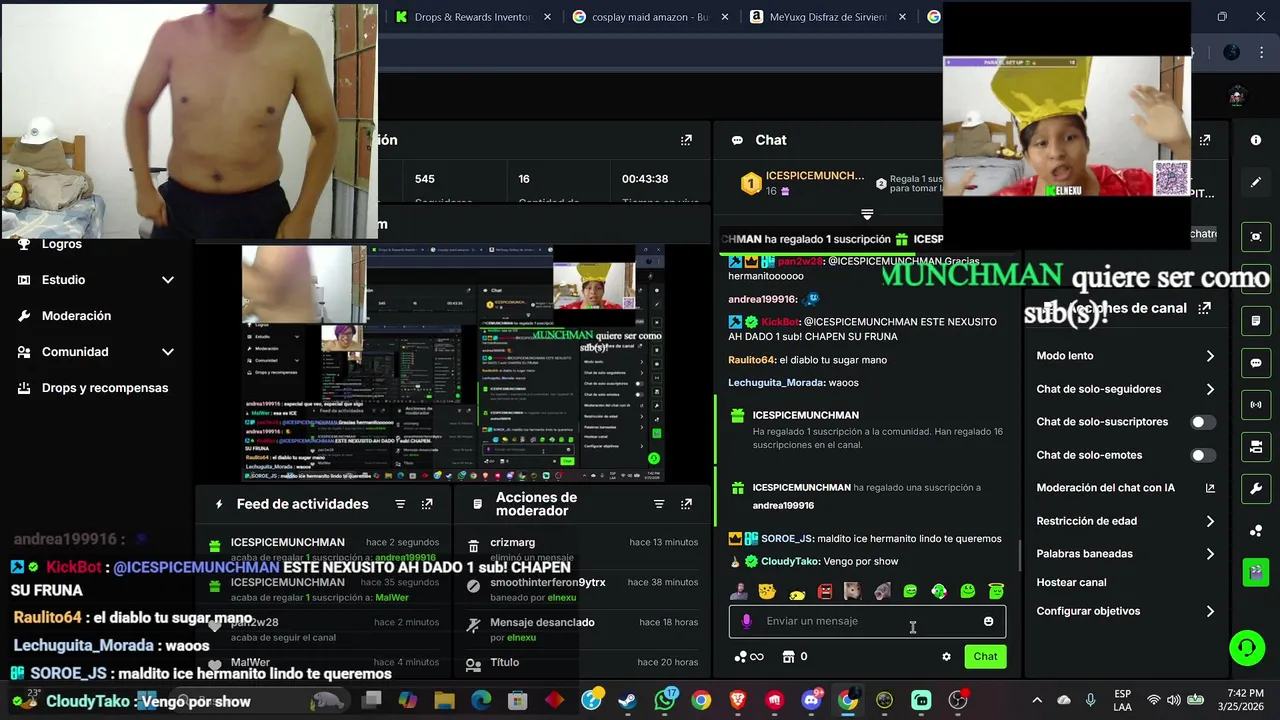This screenshot has height=720, width=1280.
Task: Open elnexu link under Mensaje desanclado
Action: [x=521, y=638]
